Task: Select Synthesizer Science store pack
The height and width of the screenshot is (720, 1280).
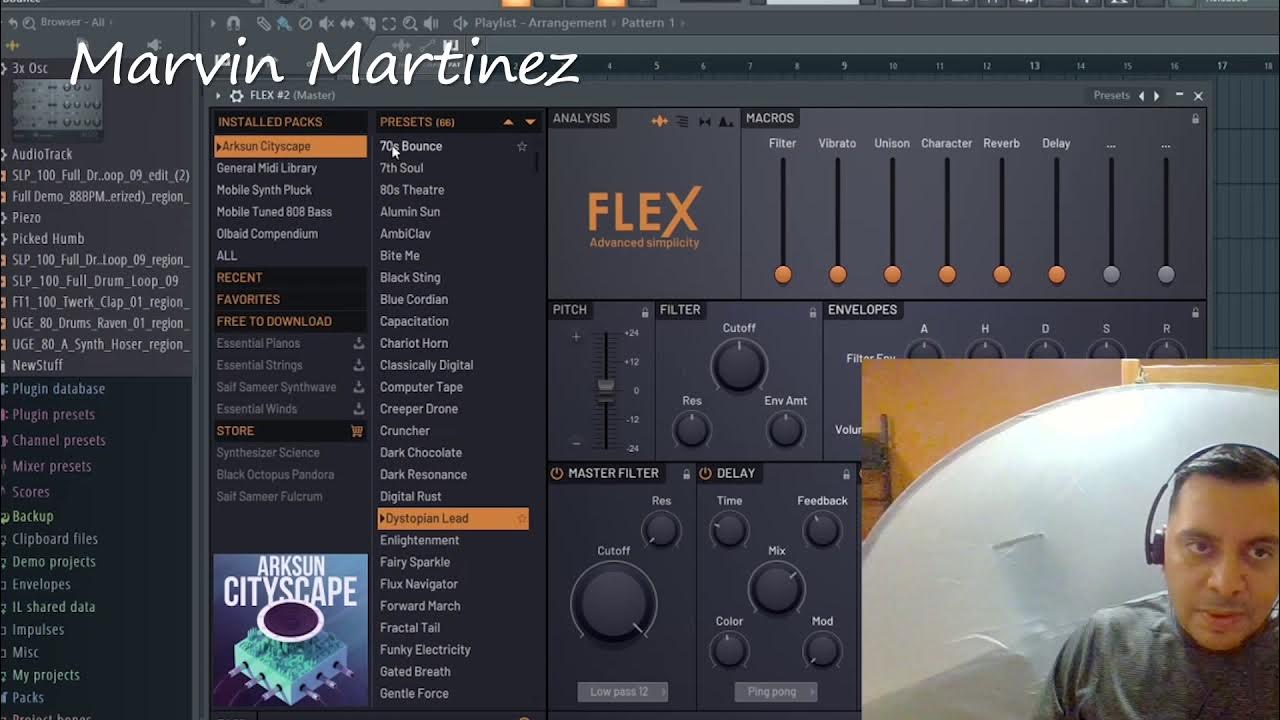Action: (x=268, y=453)
